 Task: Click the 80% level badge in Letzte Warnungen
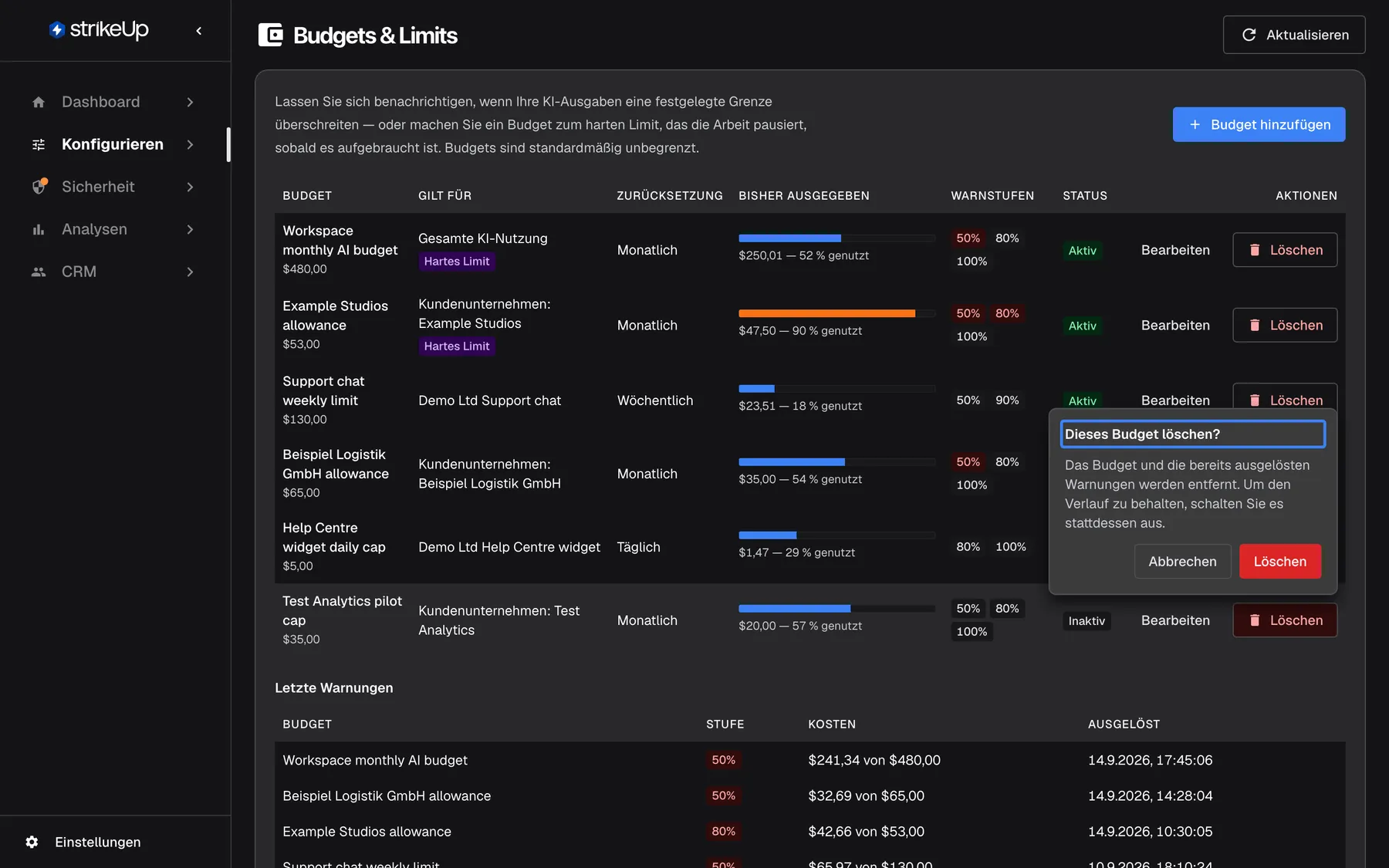pos(723,831)
